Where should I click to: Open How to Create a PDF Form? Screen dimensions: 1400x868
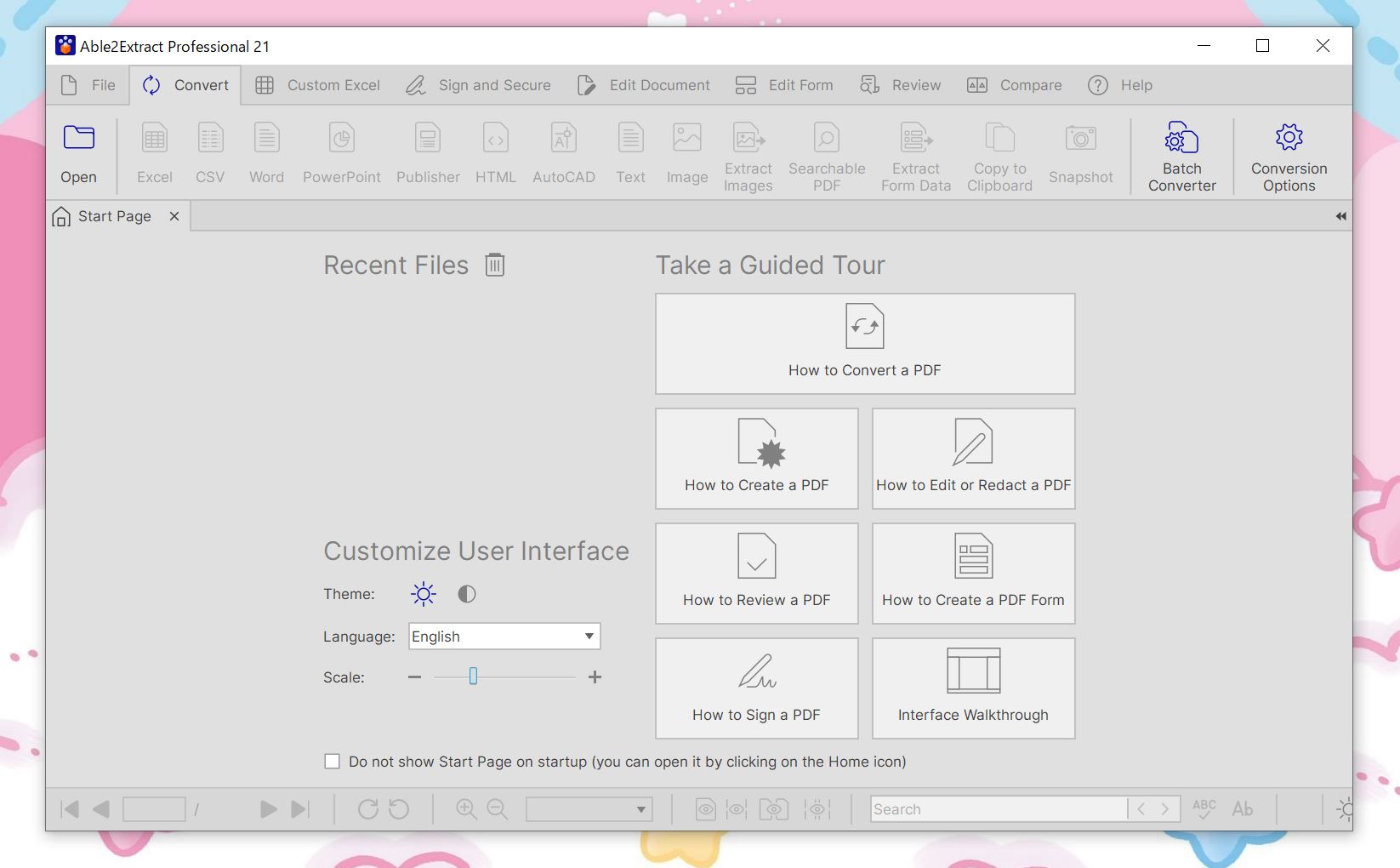click(974, 574)
